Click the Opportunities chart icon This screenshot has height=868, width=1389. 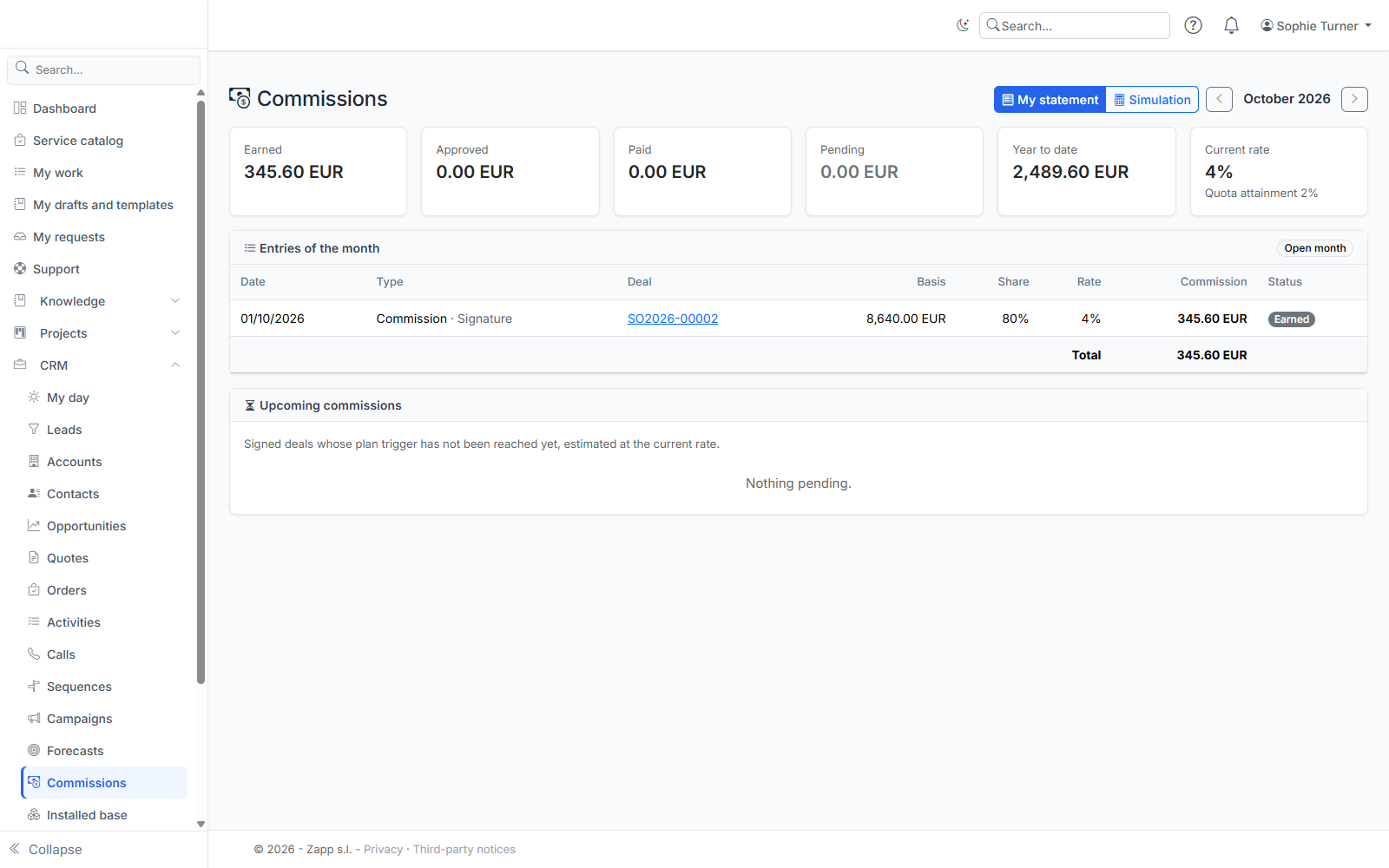click(34, 525)
